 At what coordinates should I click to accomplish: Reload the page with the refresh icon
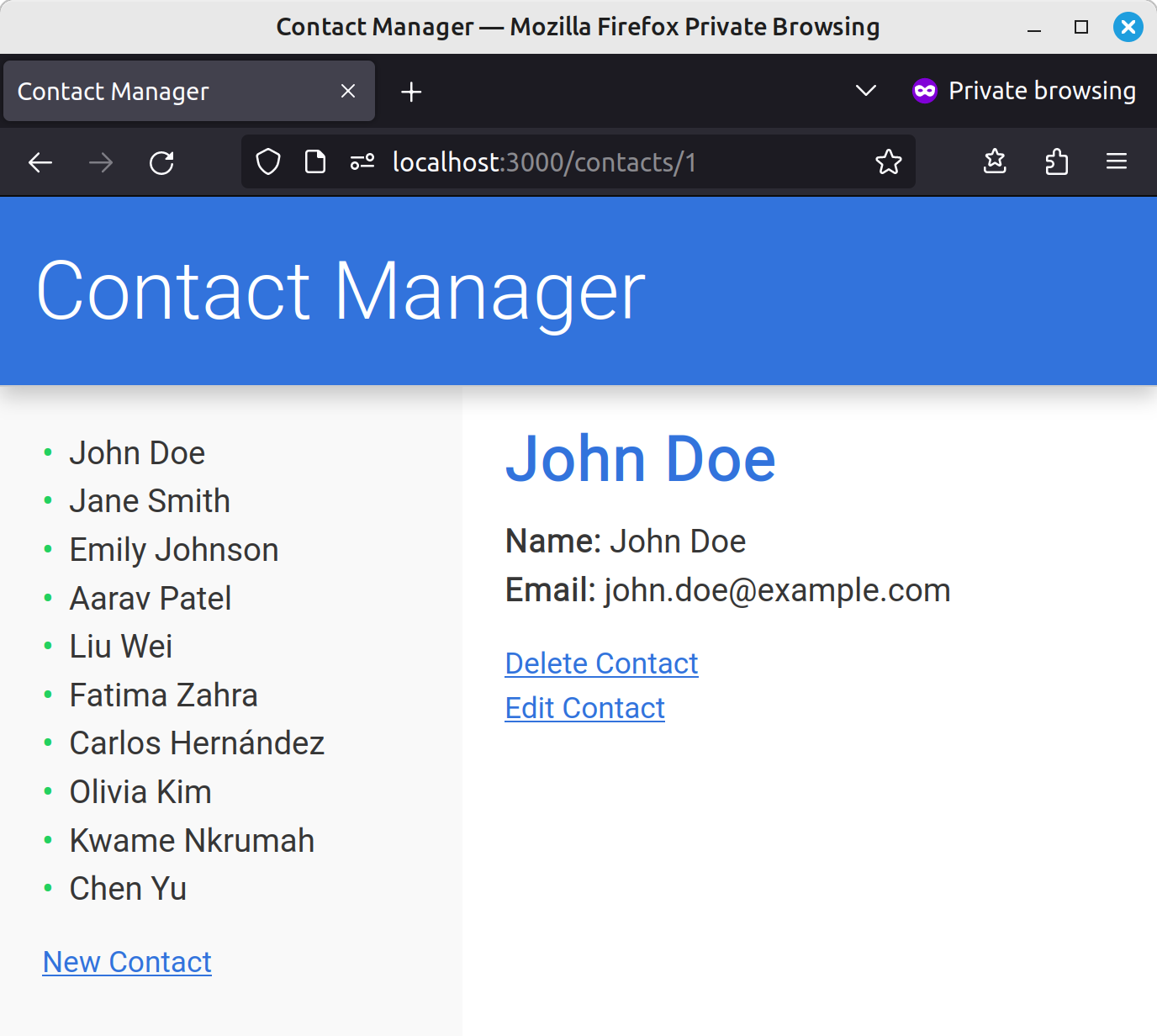click(x=161, y=162)
